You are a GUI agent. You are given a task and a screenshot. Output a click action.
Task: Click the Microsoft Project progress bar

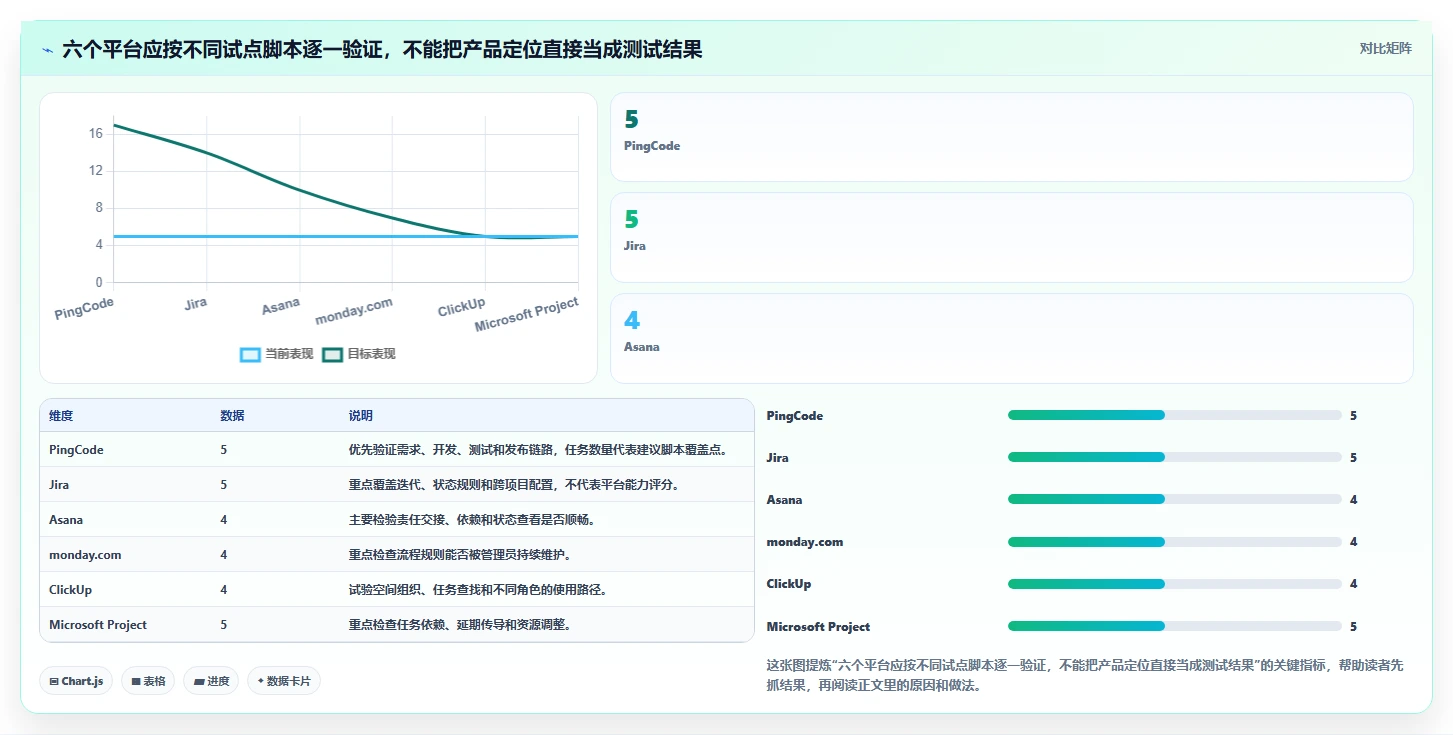coord(1174,626)
